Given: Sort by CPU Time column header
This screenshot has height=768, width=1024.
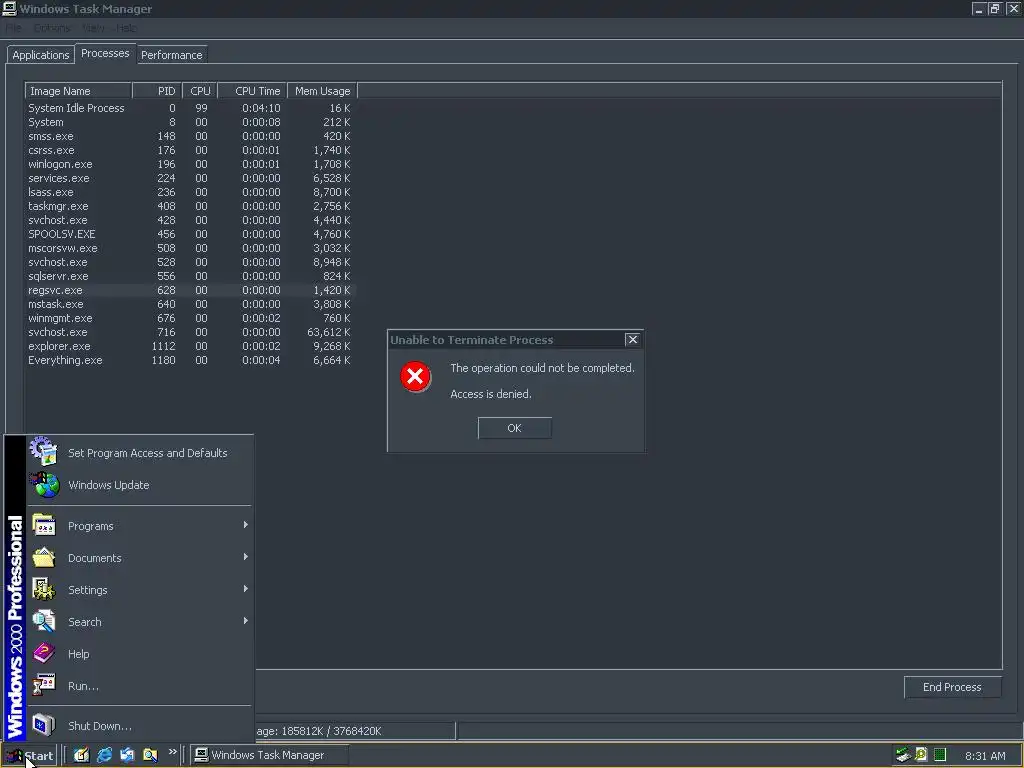Looking at the screenshot, I should (x=252, y=91).
